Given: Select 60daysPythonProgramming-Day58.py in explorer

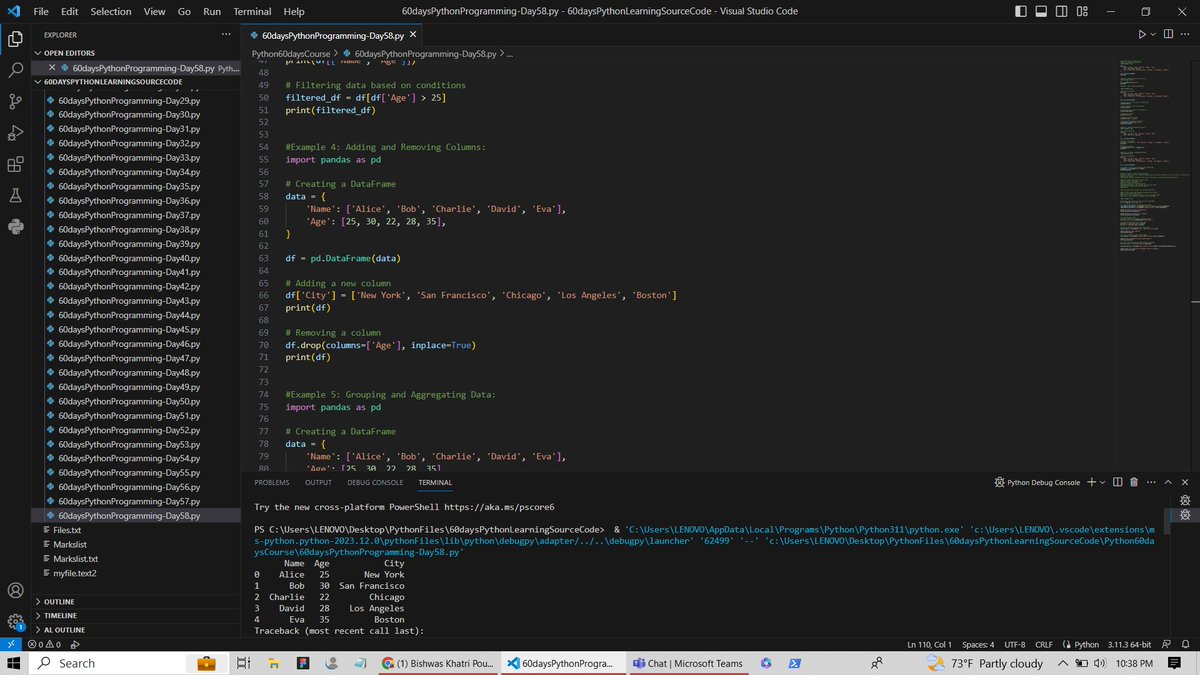Looking at the screenshot, I should pyautogui.click(x=135, y=515).
